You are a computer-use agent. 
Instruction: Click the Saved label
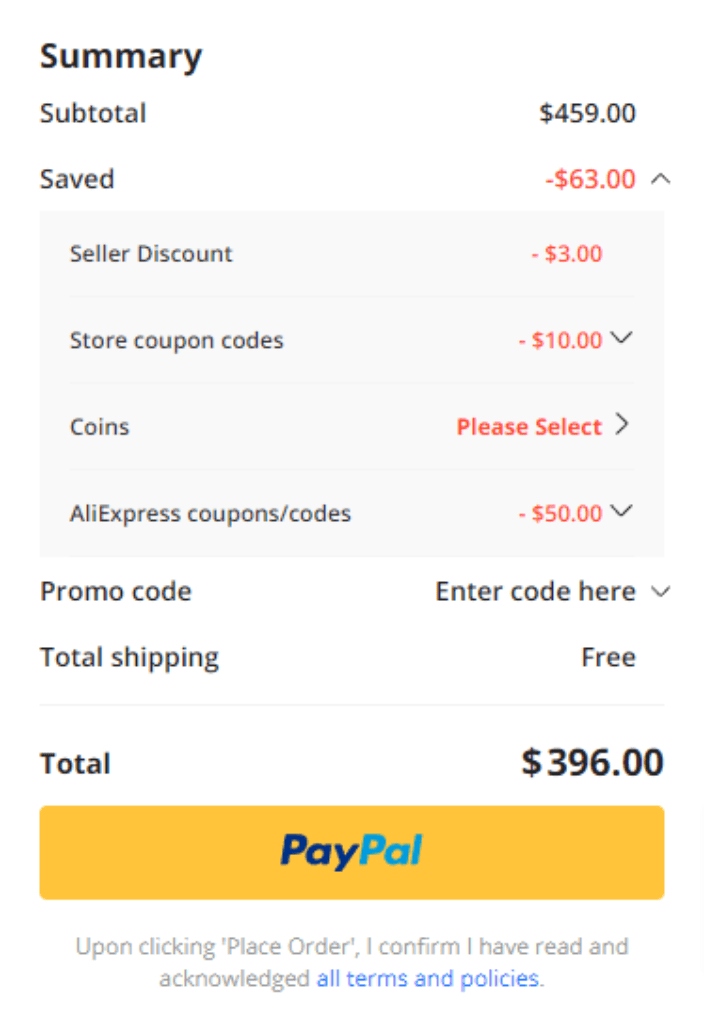click(x=77, y=179)
